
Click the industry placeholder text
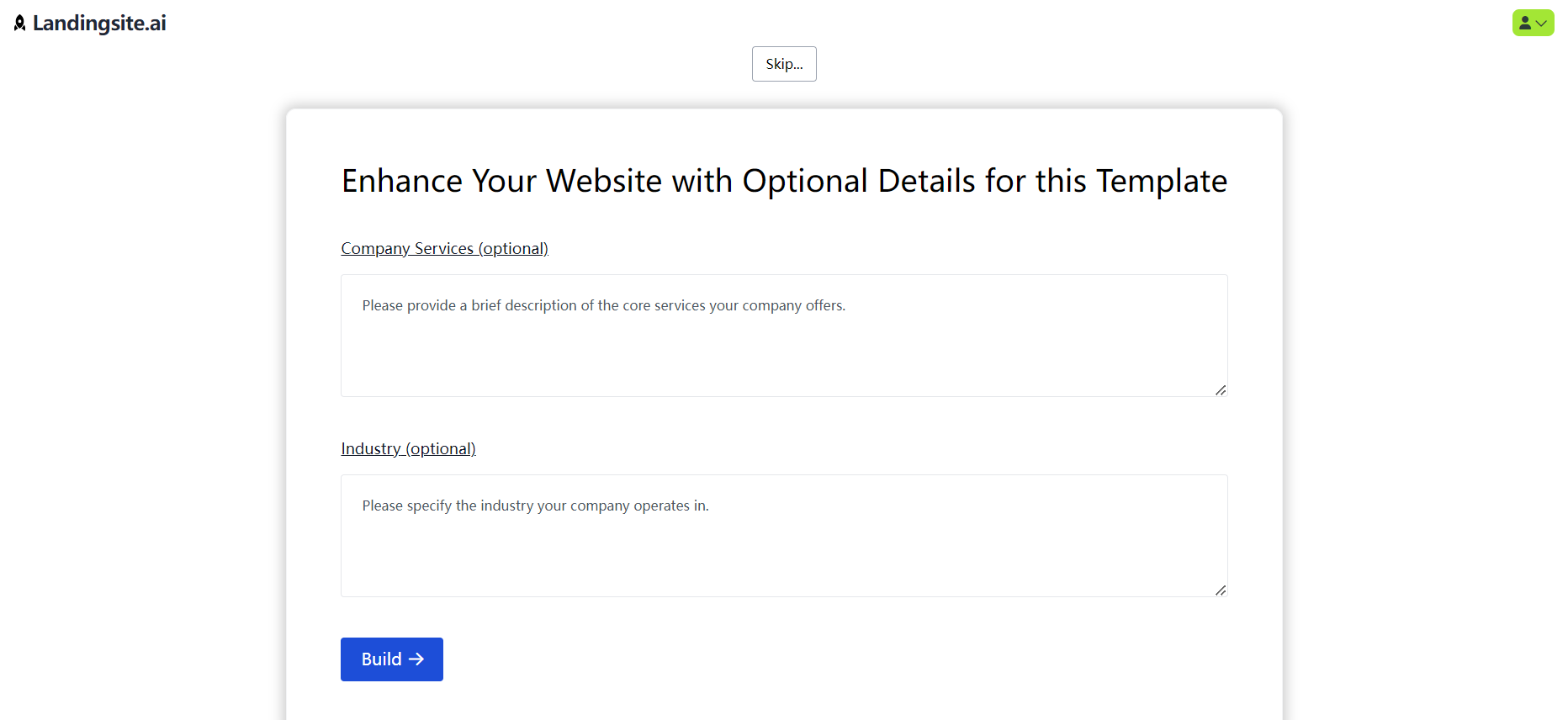535,506
